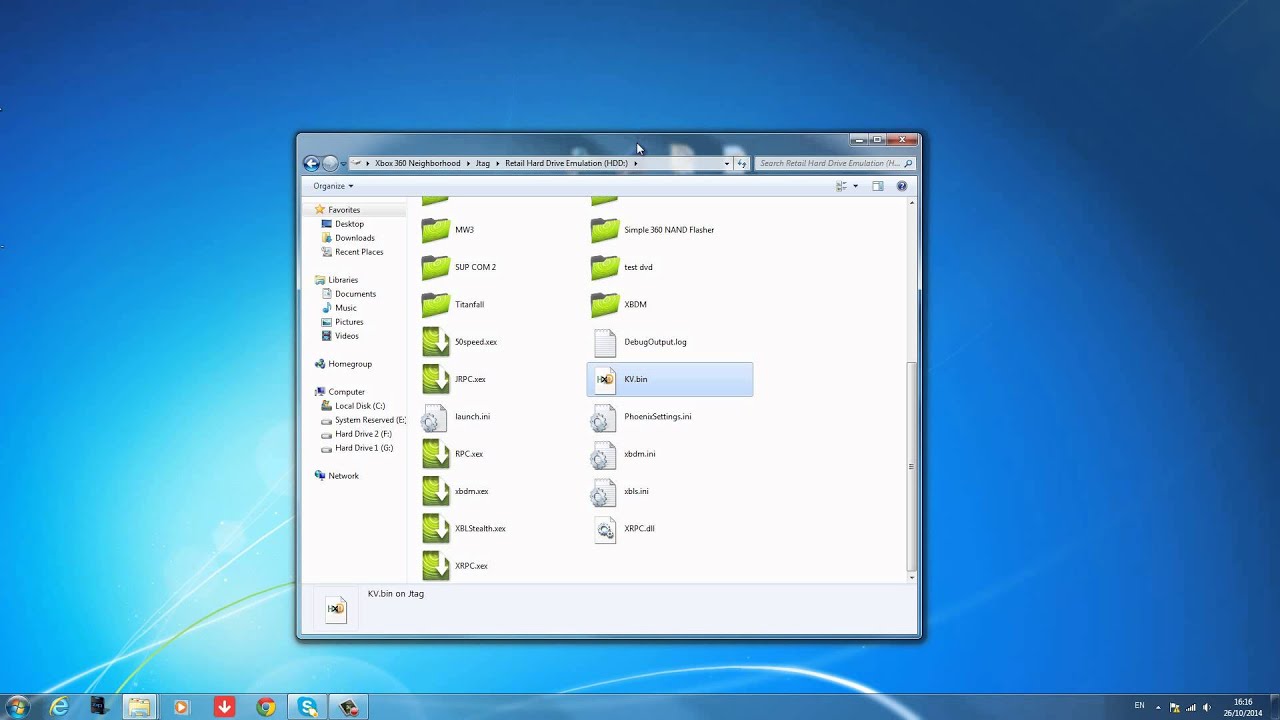This screenshot has width=1280, height=720.
Task: Open Skype from the taskbar
Action: (x=307, y=707)
